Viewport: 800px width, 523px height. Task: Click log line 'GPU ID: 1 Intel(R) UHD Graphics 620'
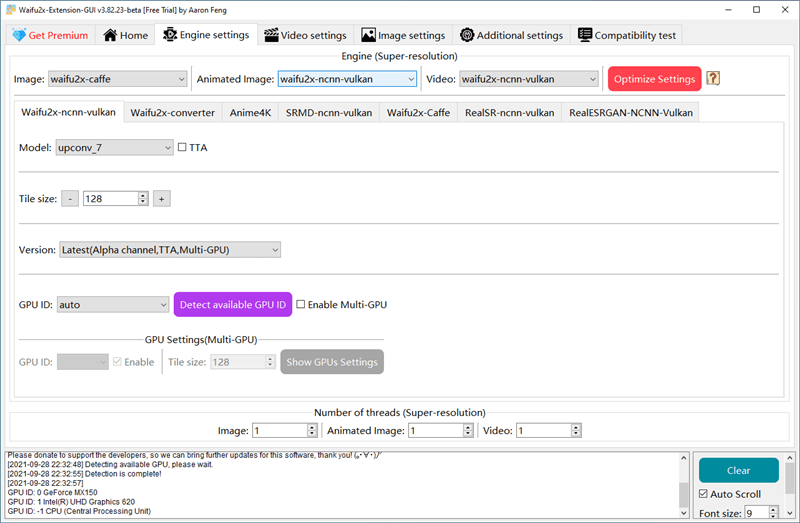71,502
